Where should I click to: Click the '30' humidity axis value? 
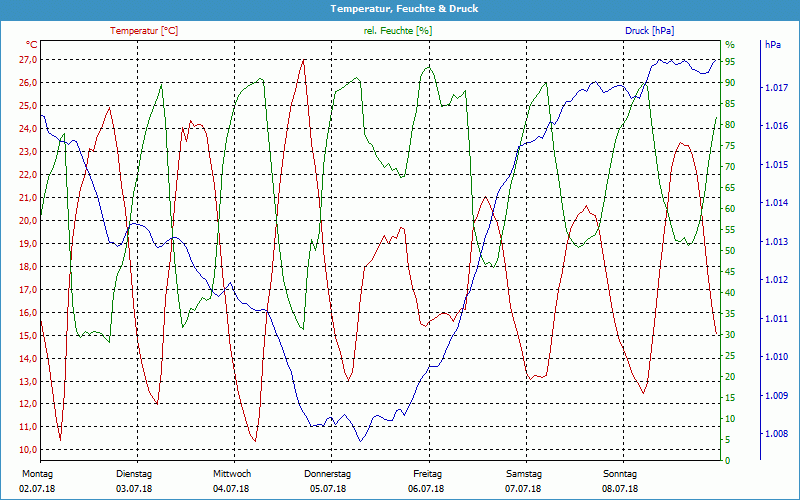(730, 335)
